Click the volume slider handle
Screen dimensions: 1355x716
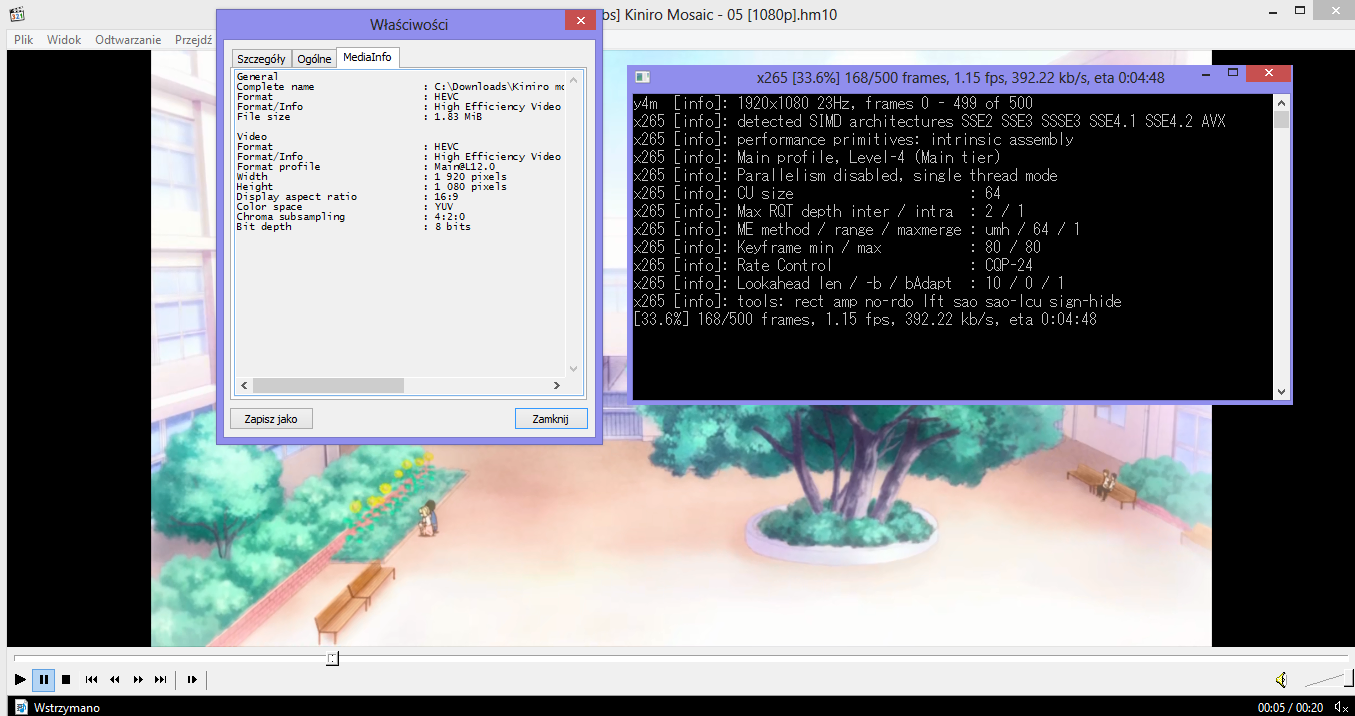(x=1350, y=679)
